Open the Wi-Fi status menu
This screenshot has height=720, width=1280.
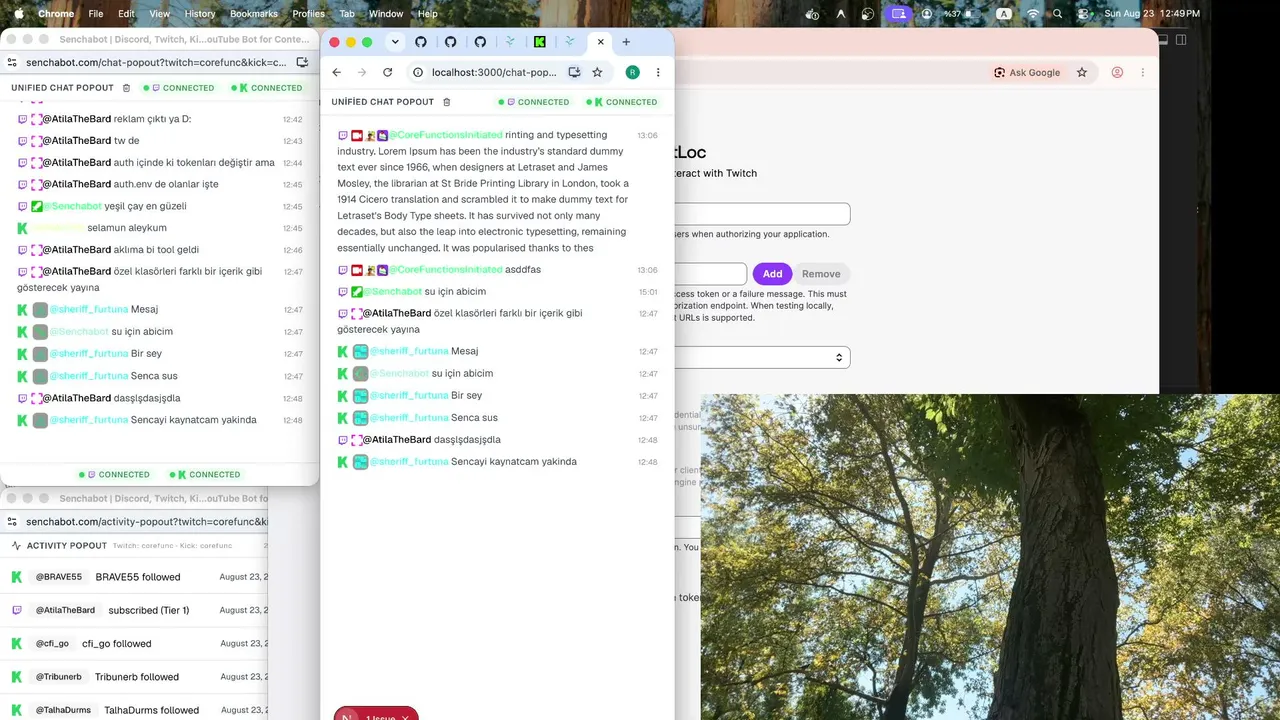1032,14
